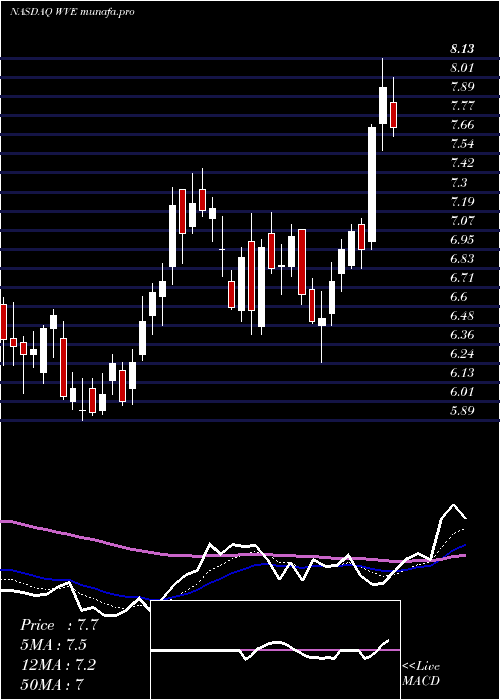The image size is (500, 700).
Task: Click the 8.13 price axis label
Action: [462, 49]
